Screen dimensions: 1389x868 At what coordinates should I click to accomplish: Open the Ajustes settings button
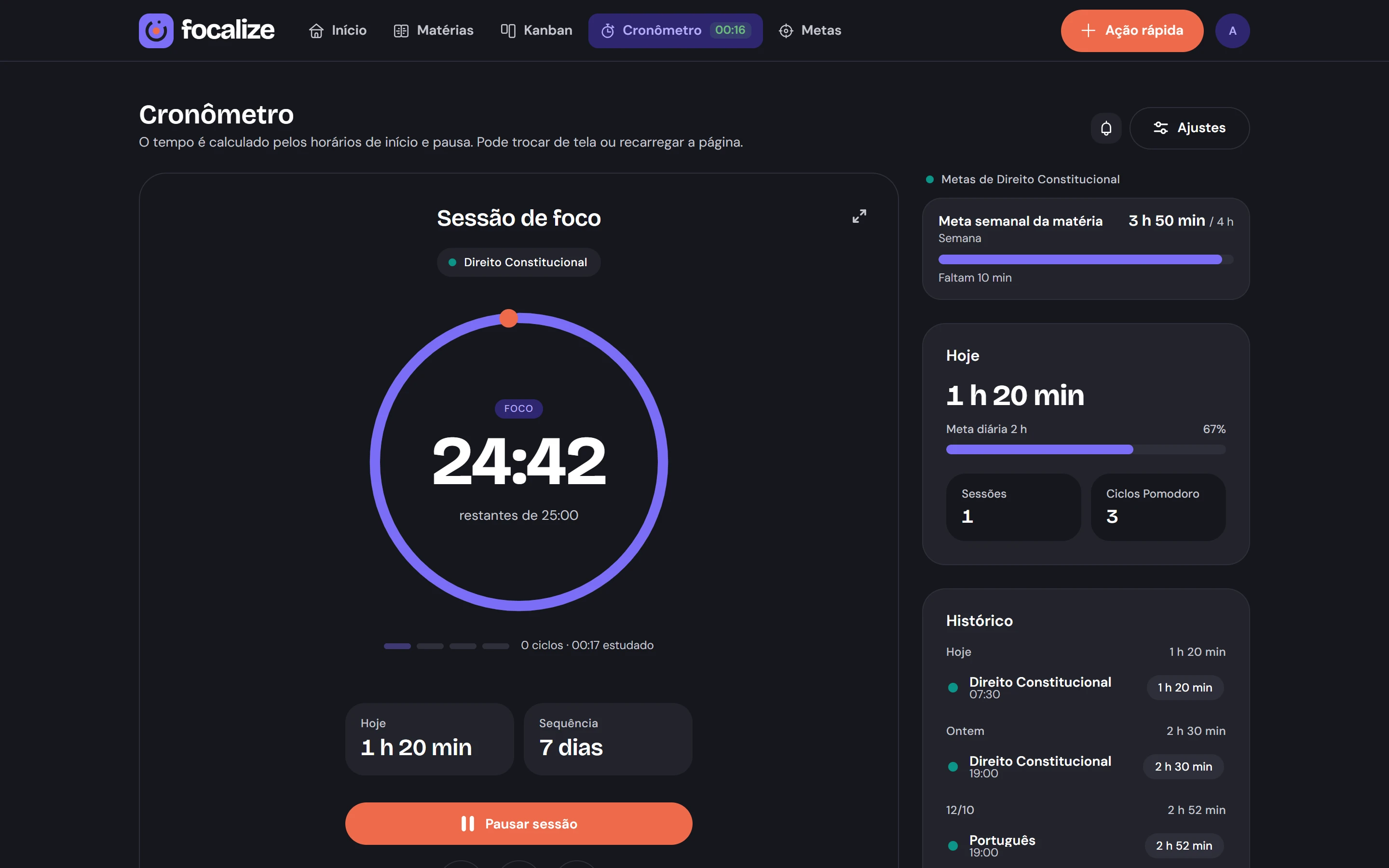tap(1189, 128)
